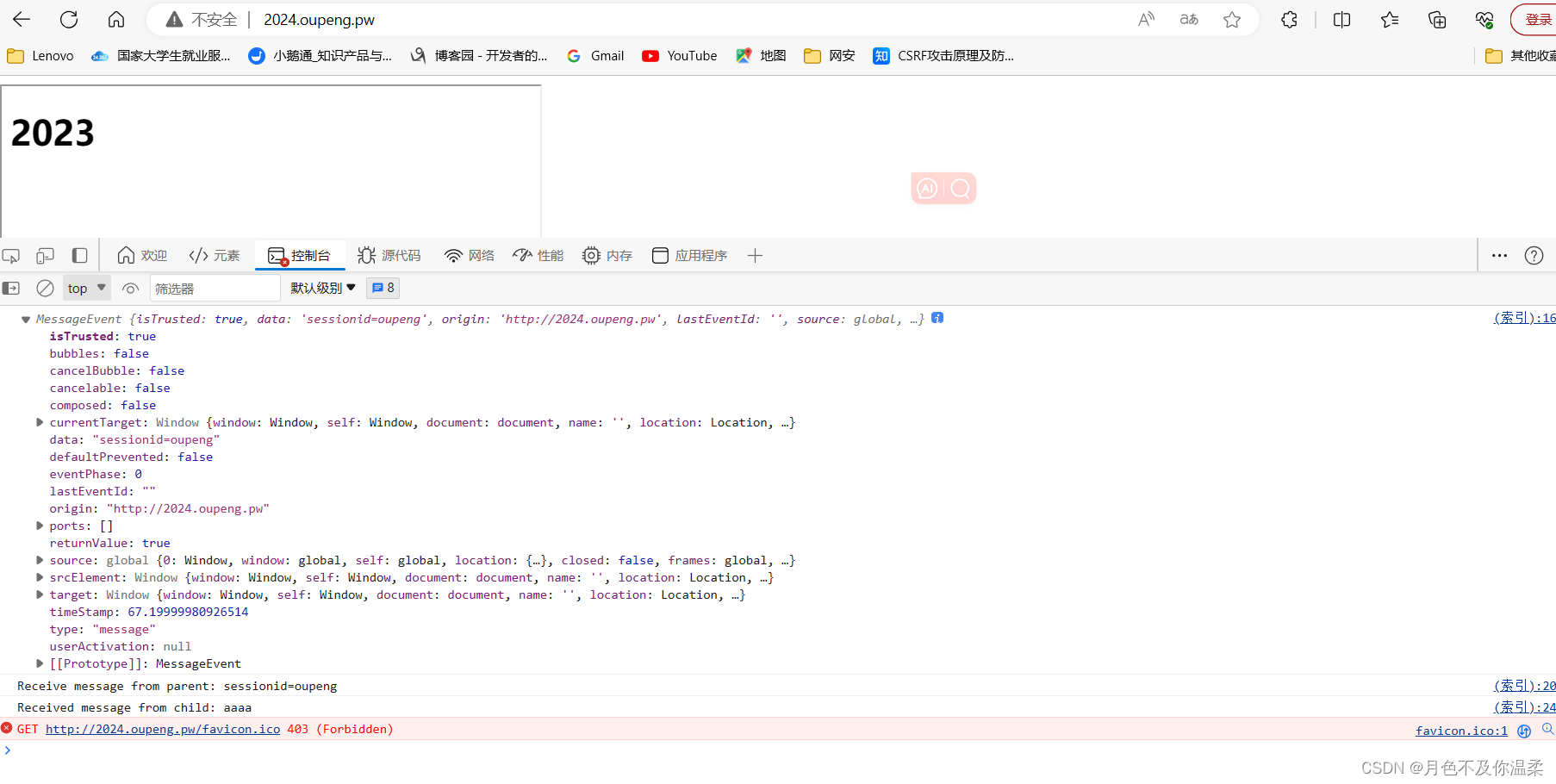Open the favicon.ico:1 error link

tap(1461, 730)
